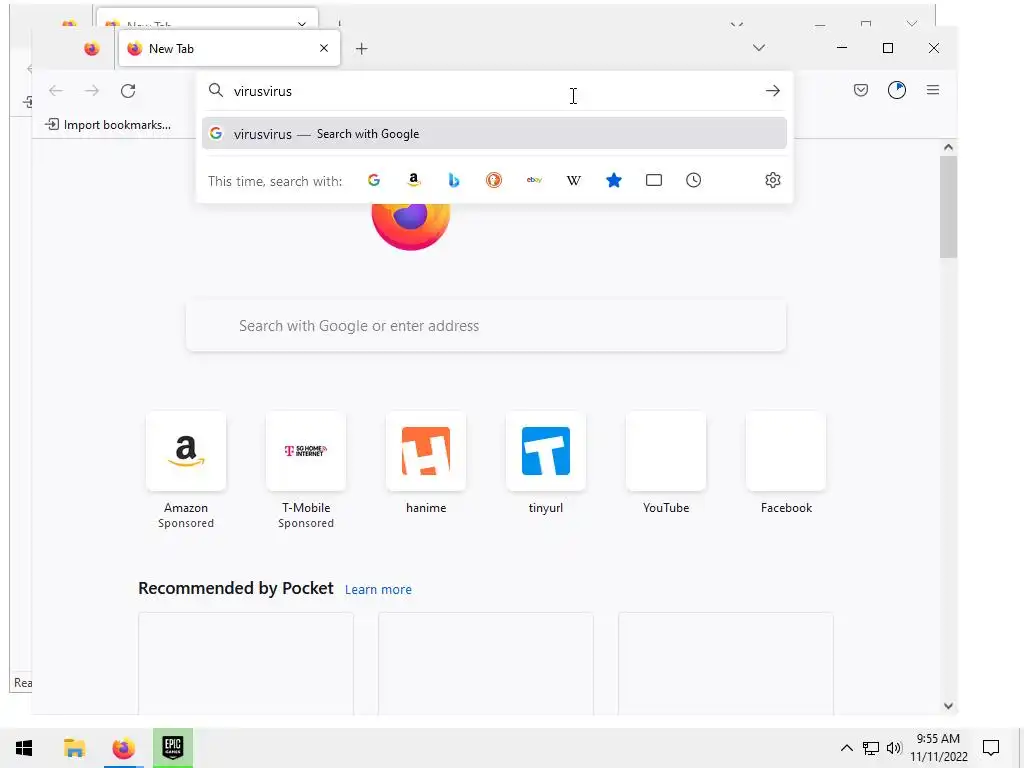Search this time with Wikipedia icon
The height and width of the screenshot is (768, 1024).
573,180
